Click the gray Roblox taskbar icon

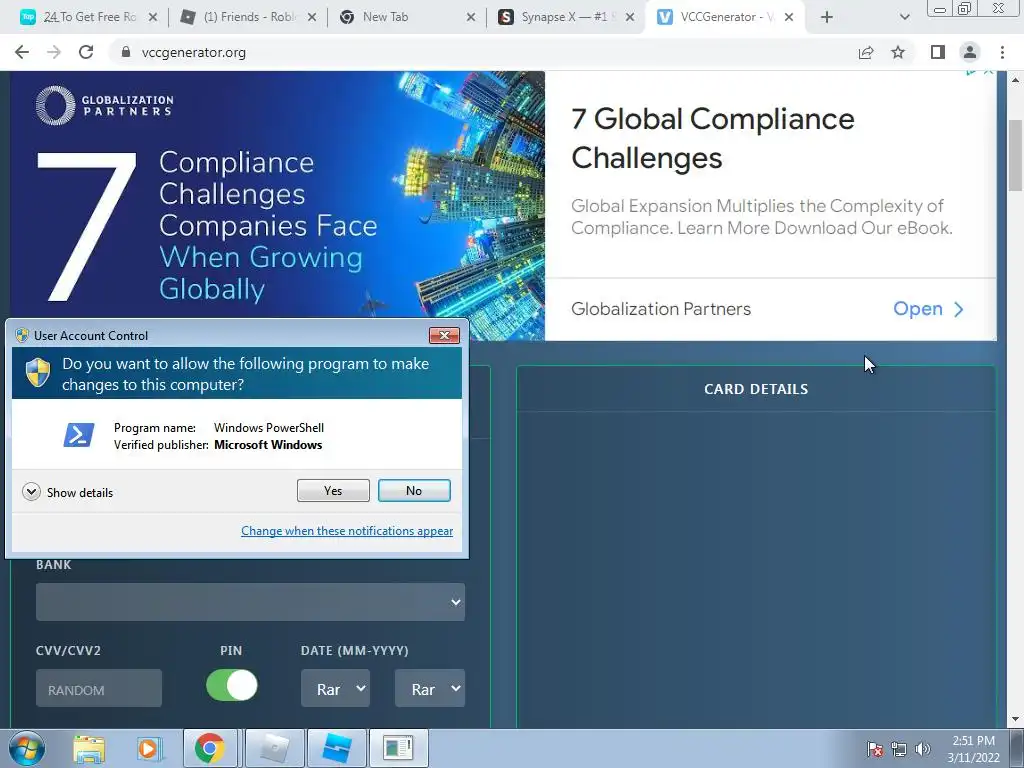[274, 748]
